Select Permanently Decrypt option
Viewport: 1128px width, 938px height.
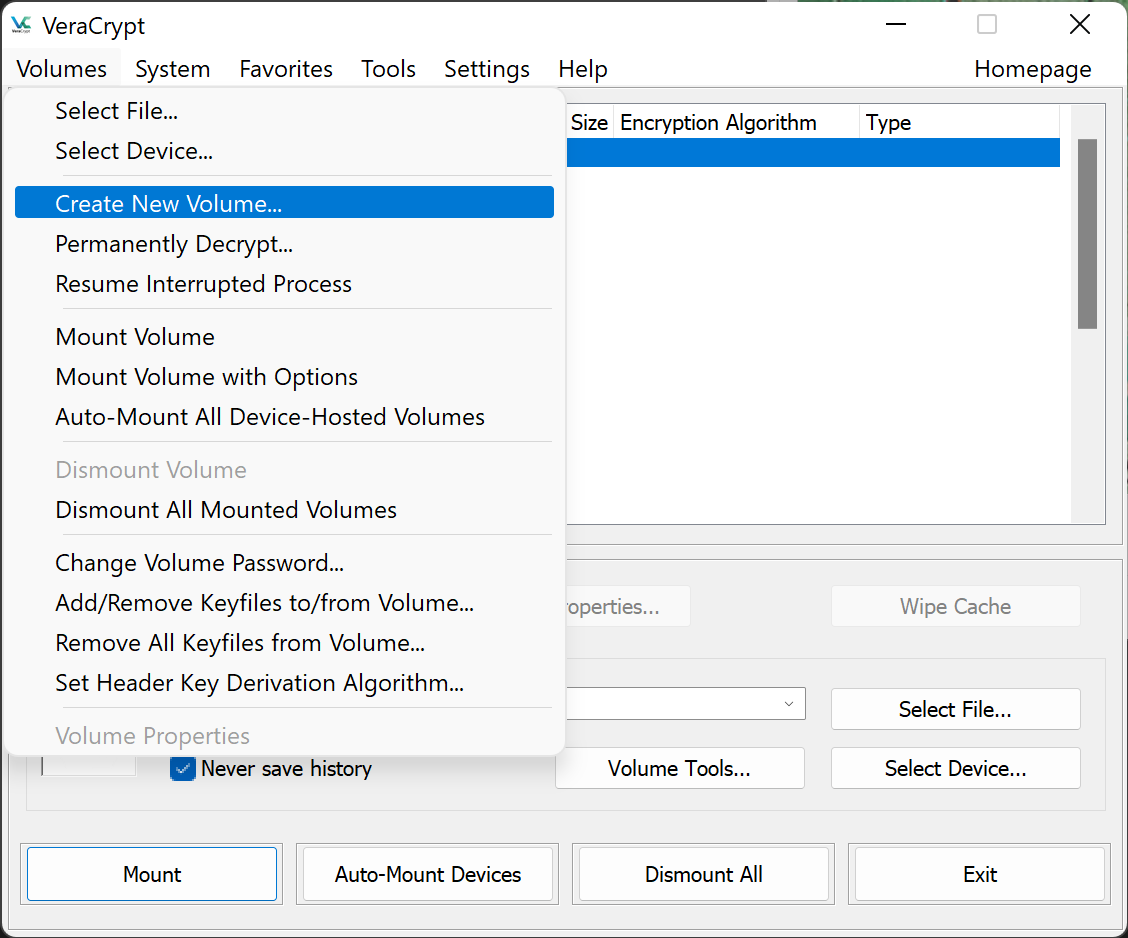(x=174, y=243)
